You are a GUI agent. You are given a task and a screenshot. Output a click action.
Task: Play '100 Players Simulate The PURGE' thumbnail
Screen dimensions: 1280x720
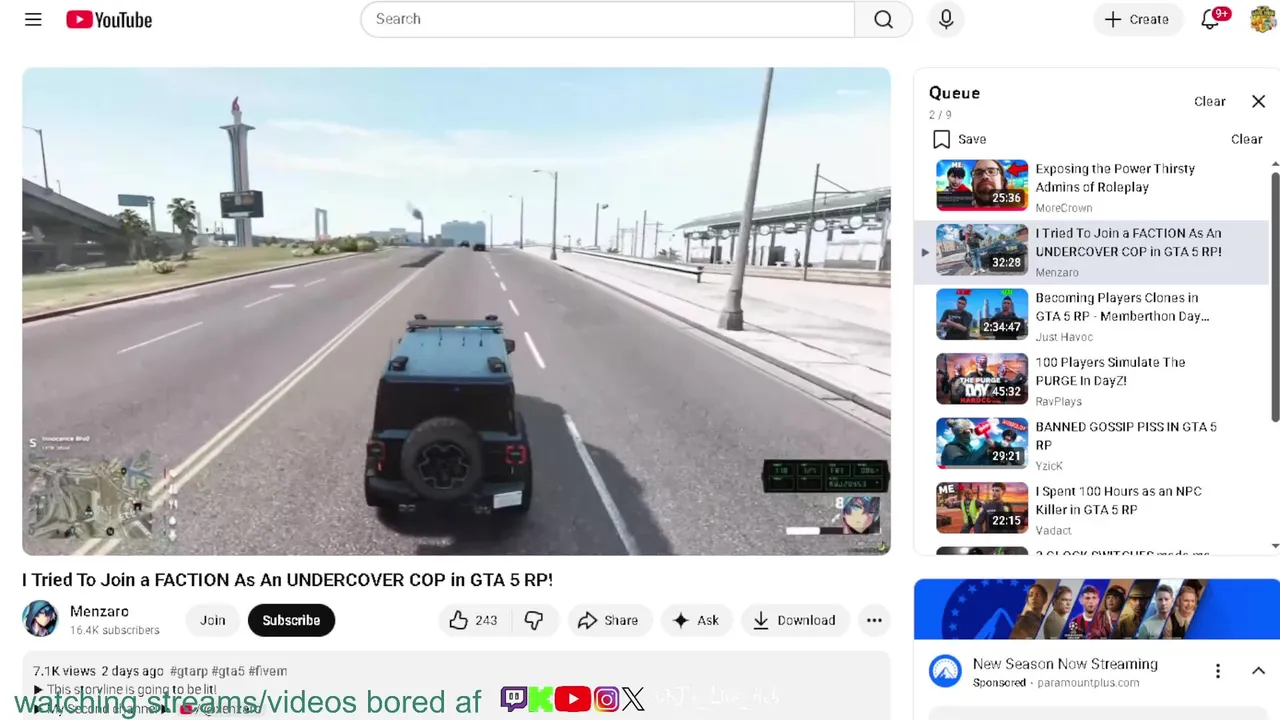pyautogui.click(x=982, y=378)
